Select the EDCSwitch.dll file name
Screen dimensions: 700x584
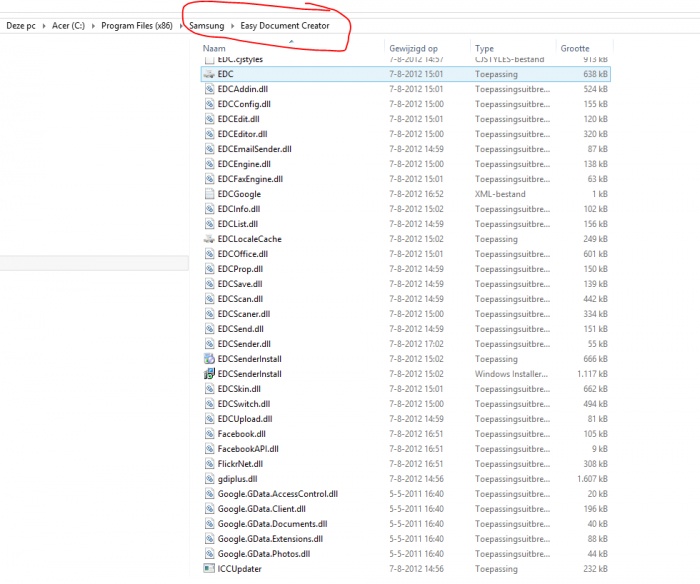(244, 404)
